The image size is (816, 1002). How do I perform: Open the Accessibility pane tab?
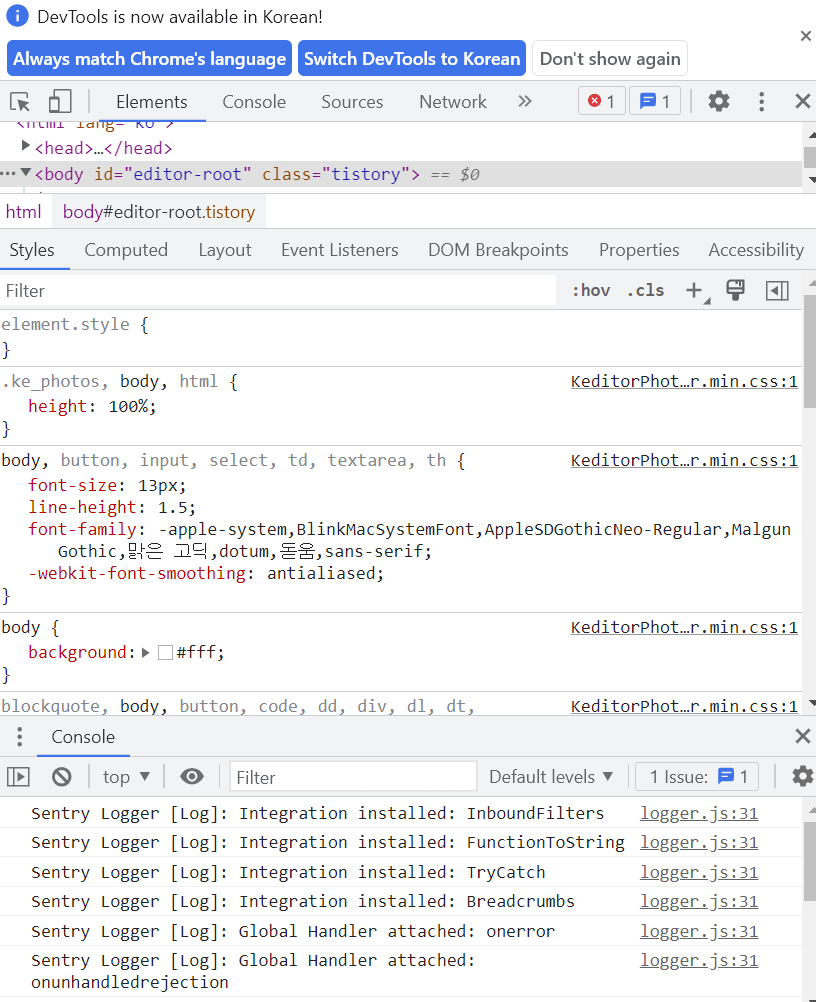[756, 250]
